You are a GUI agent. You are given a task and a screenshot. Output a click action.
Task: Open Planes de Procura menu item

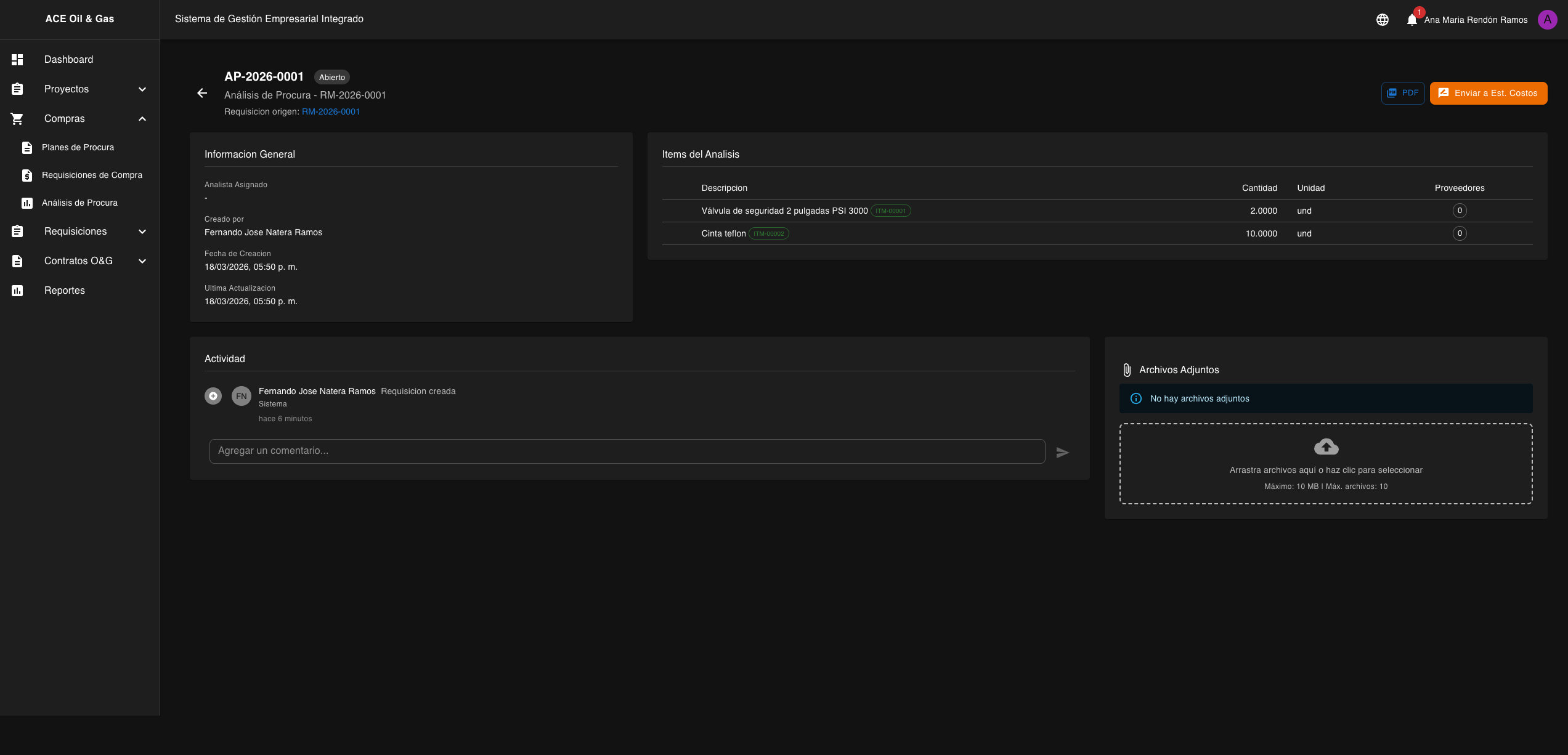coord(78,148)
